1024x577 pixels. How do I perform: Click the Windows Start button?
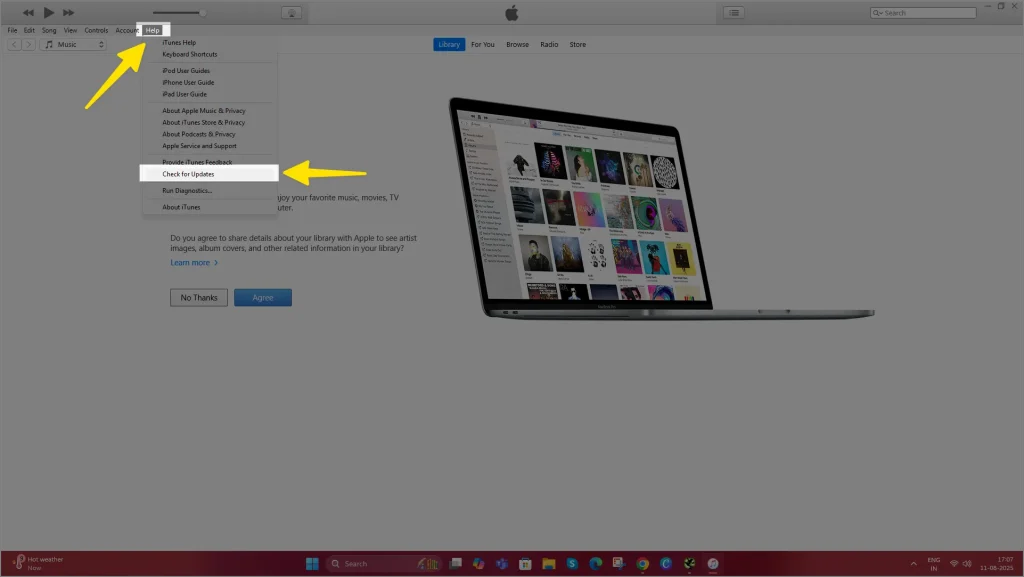[x=312, y=564]
